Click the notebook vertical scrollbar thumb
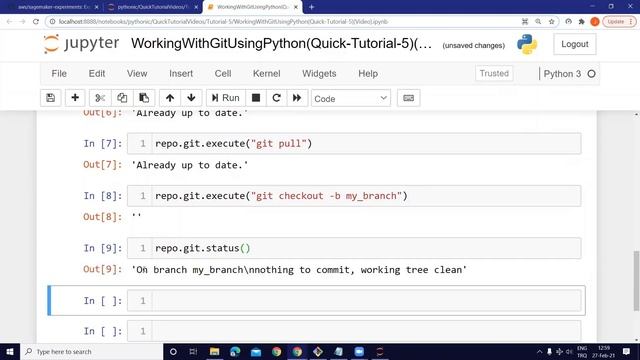Image resolution: width=640 pixels, height=360 pixels. [636, 281]
